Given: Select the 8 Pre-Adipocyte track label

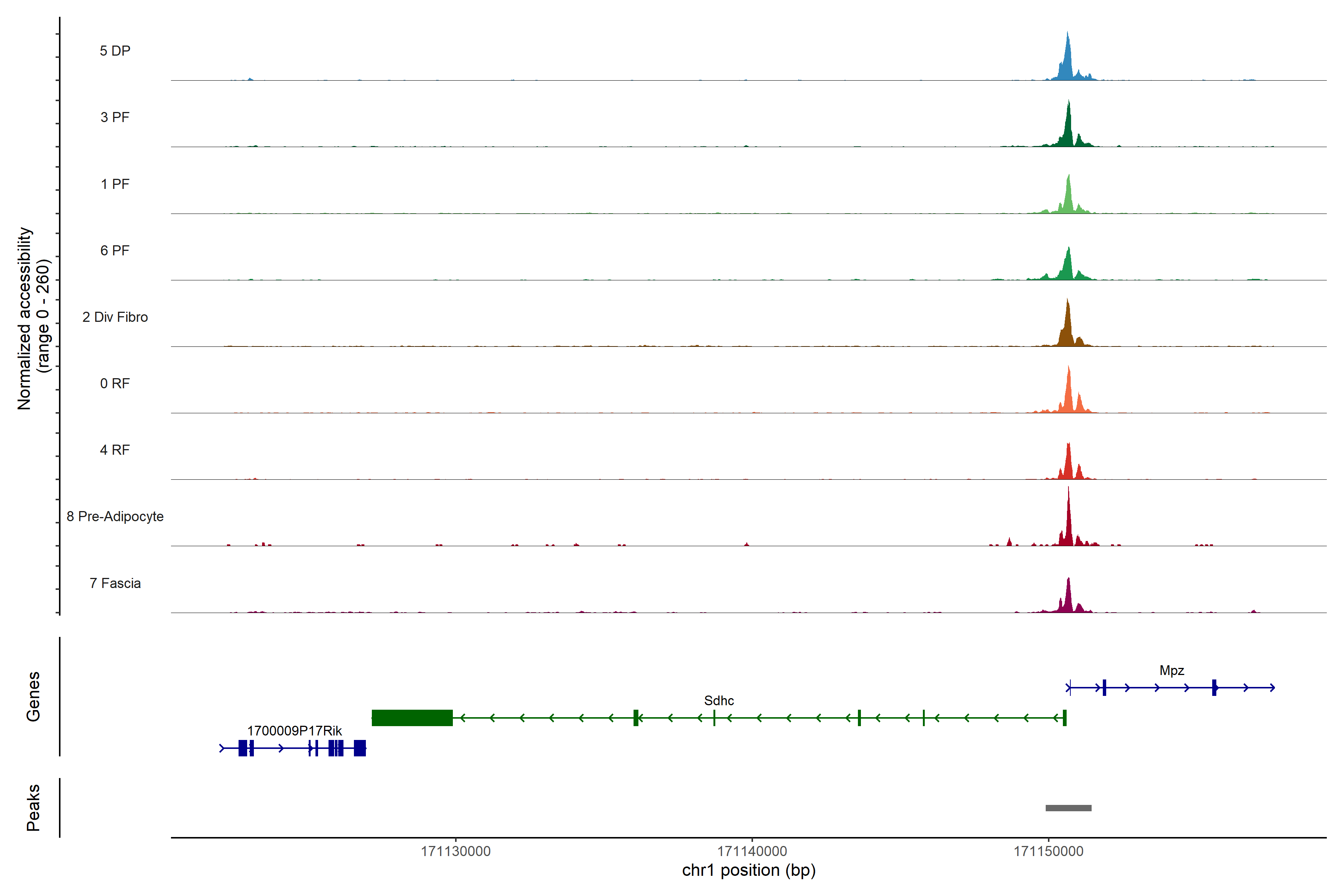Looking at the screenshot, I should pyautogui.click(x=115, y=517).
